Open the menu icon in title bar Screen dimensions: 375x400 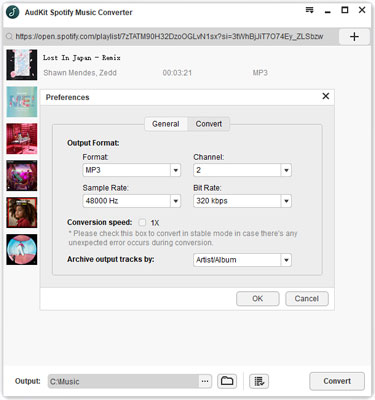click(x=310, y=10)
